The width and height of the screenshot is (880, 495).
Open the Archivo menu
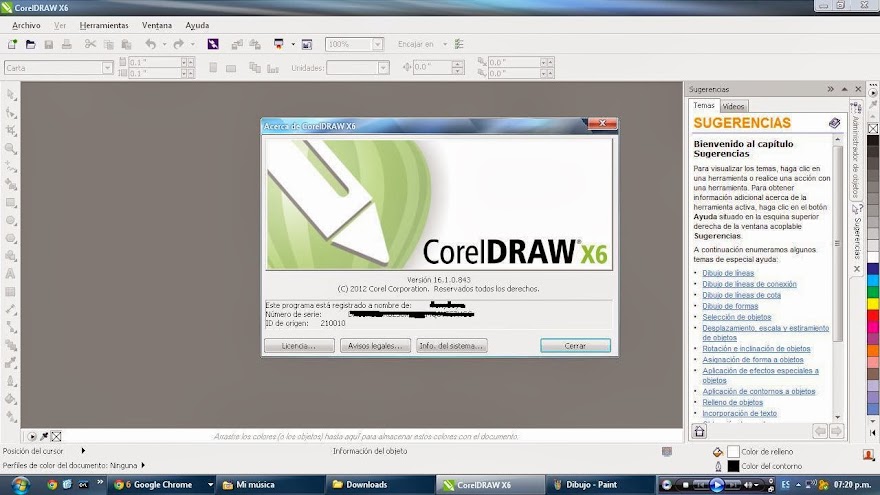(26, 25)
